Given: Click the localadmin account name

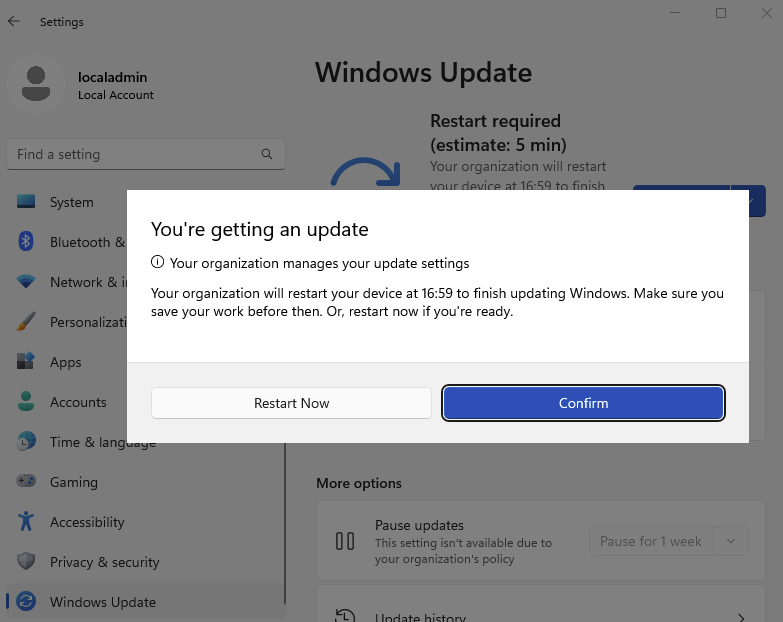Looking at the screenshot, I should point(113,77).
